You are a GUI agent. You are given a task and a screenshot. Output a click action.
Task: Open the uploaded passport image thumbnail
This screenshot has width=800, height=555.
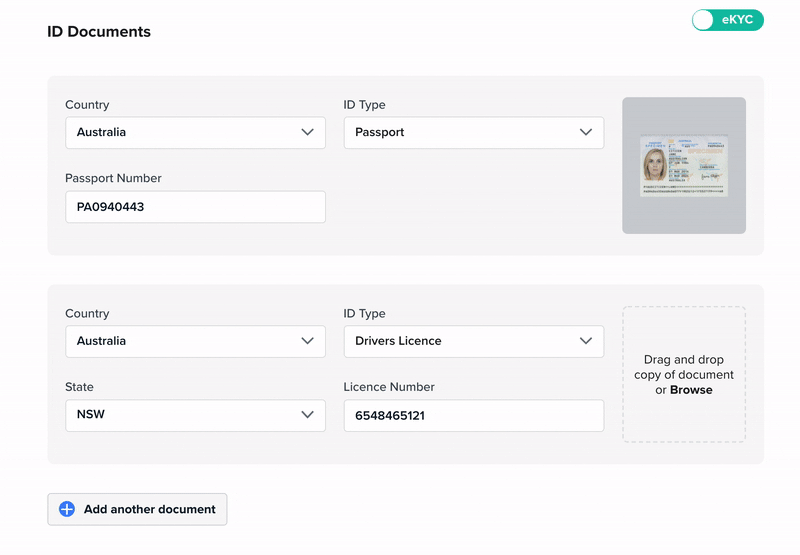point(684,165)
